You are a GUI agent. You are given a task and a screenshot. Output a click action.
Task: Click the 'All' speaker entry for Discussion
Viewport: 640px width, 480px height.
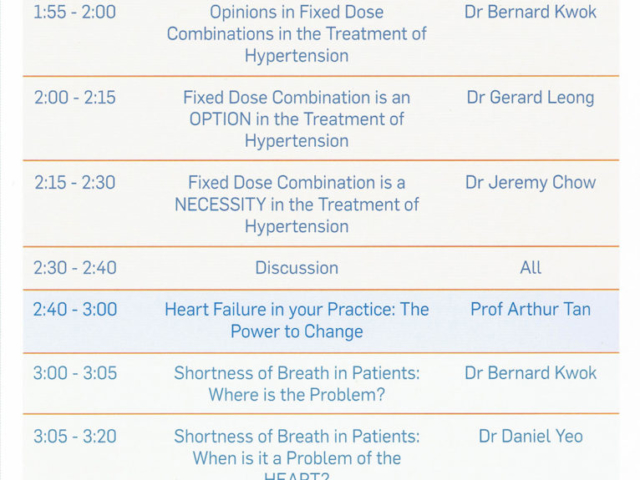[530, 268]
